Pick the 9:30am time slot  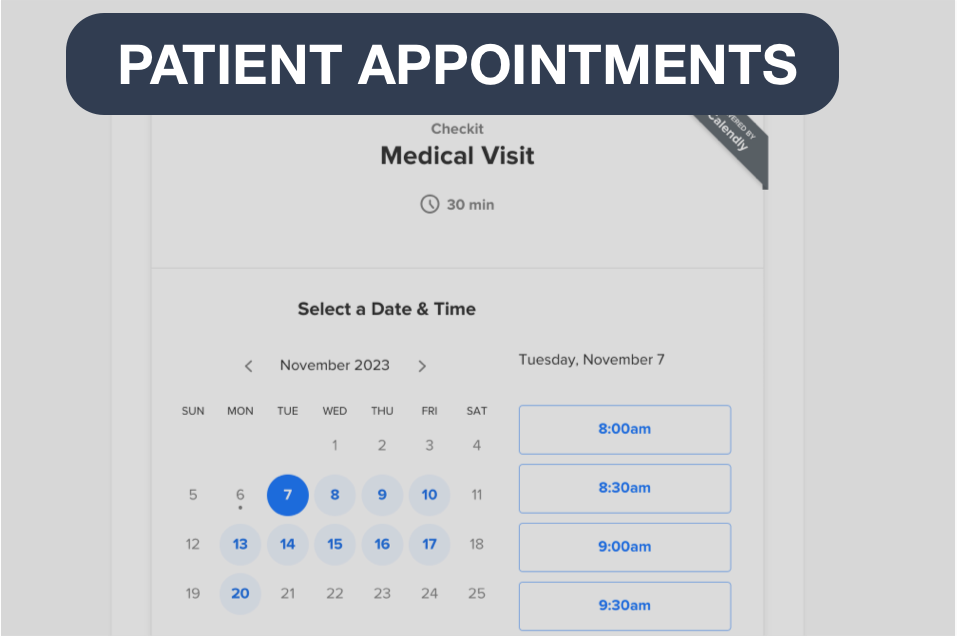pyautogui.click(x=624, y=605)
